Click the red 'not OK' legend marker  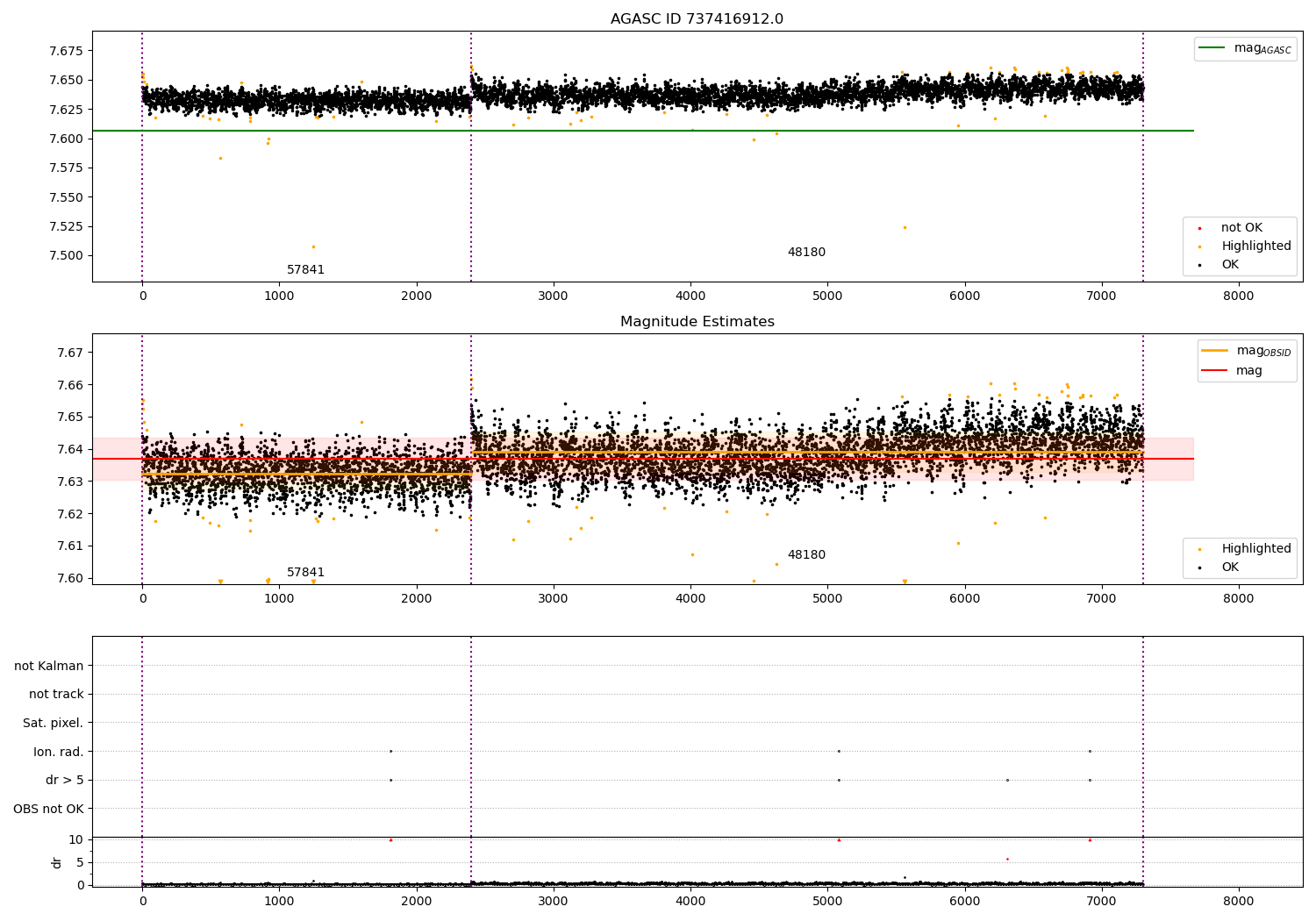tap(1199, 228)
